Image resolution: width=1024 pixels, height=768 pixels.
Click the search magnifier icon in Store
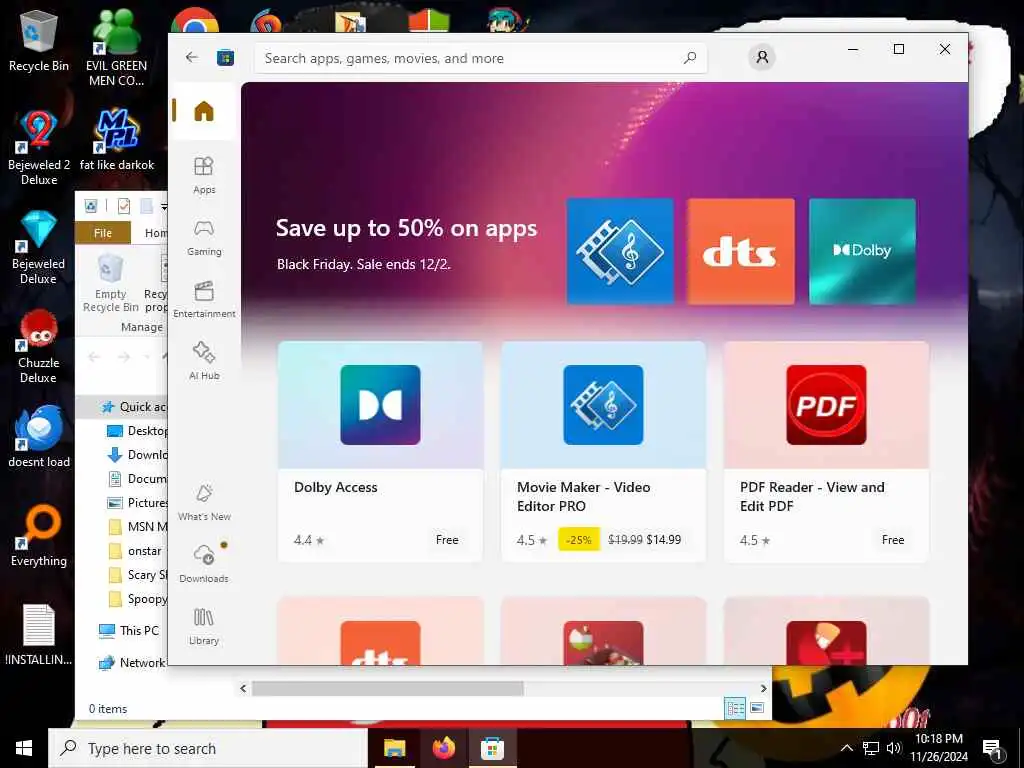[x=690, y=58]
